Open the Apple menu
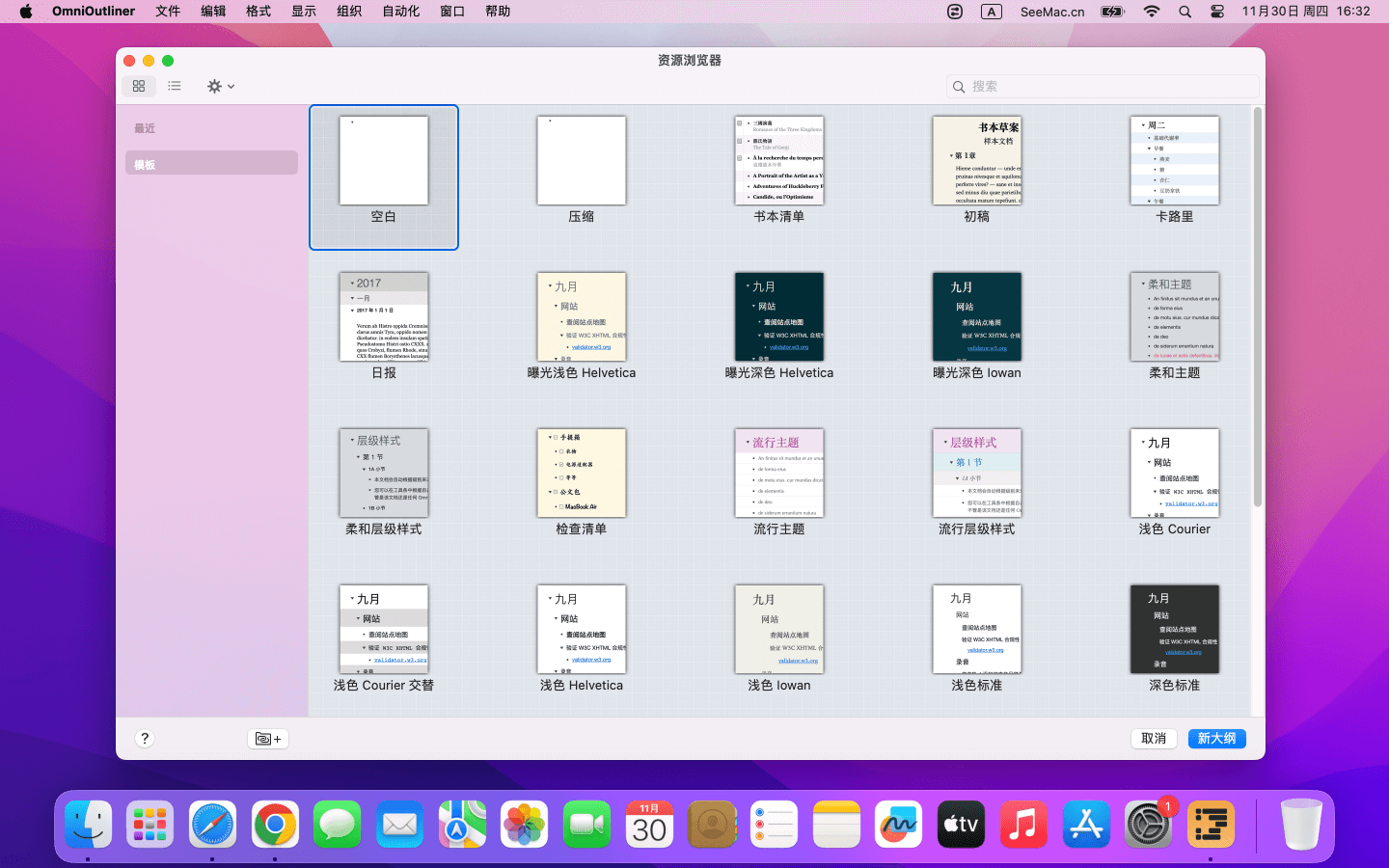 (26, 12)
